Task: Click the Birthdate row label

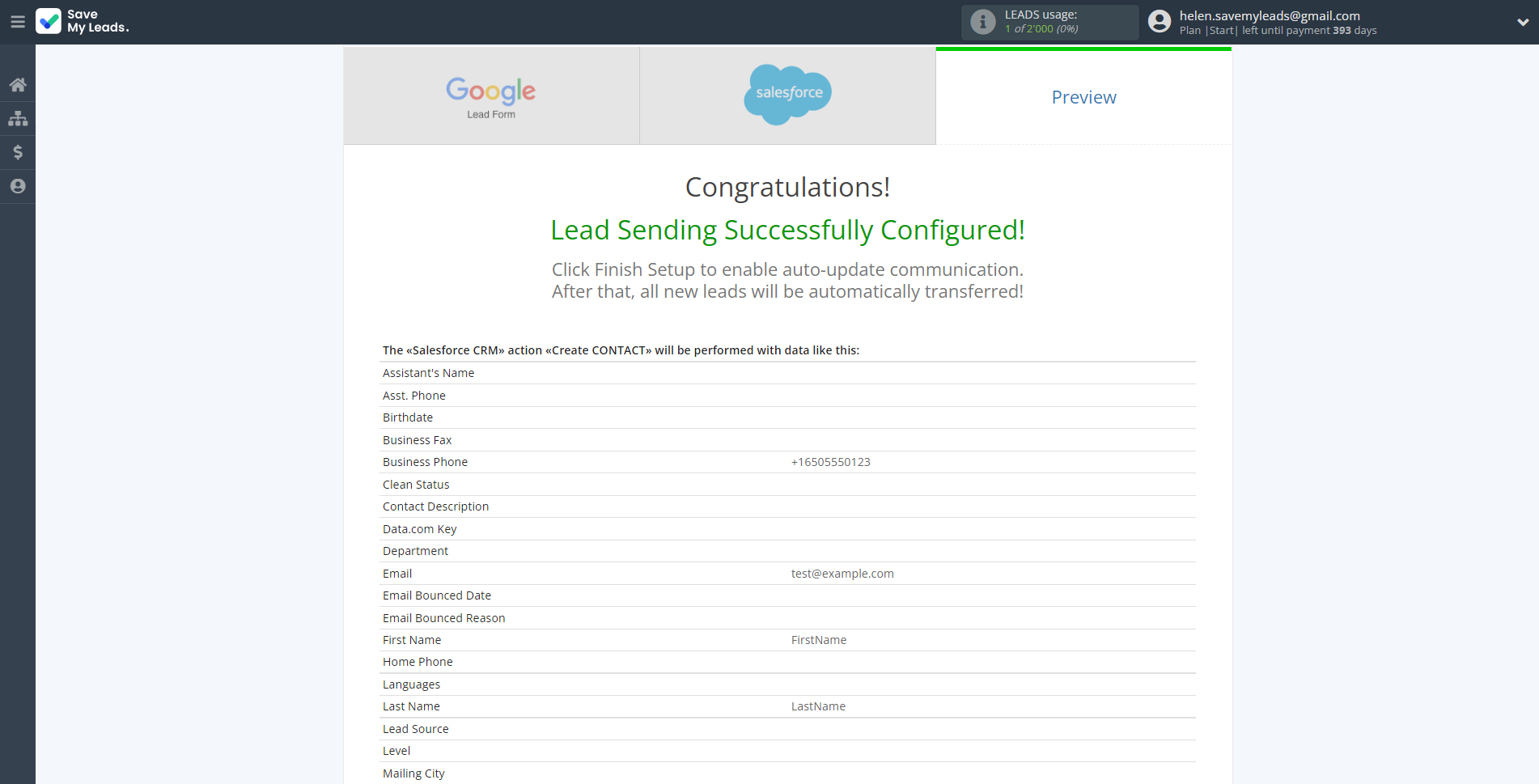Action: [408, 417]
